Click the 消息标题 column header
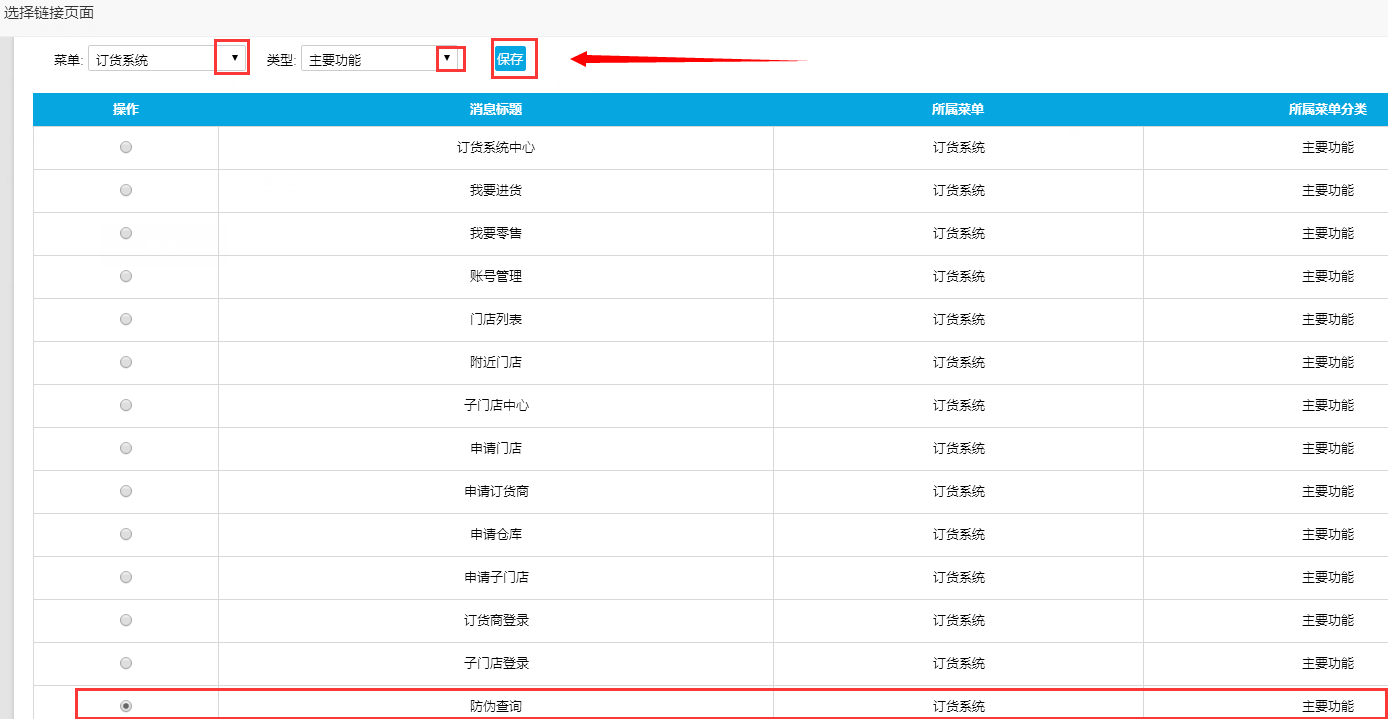This screenshot has height=719, width=1388. (496, 109)
